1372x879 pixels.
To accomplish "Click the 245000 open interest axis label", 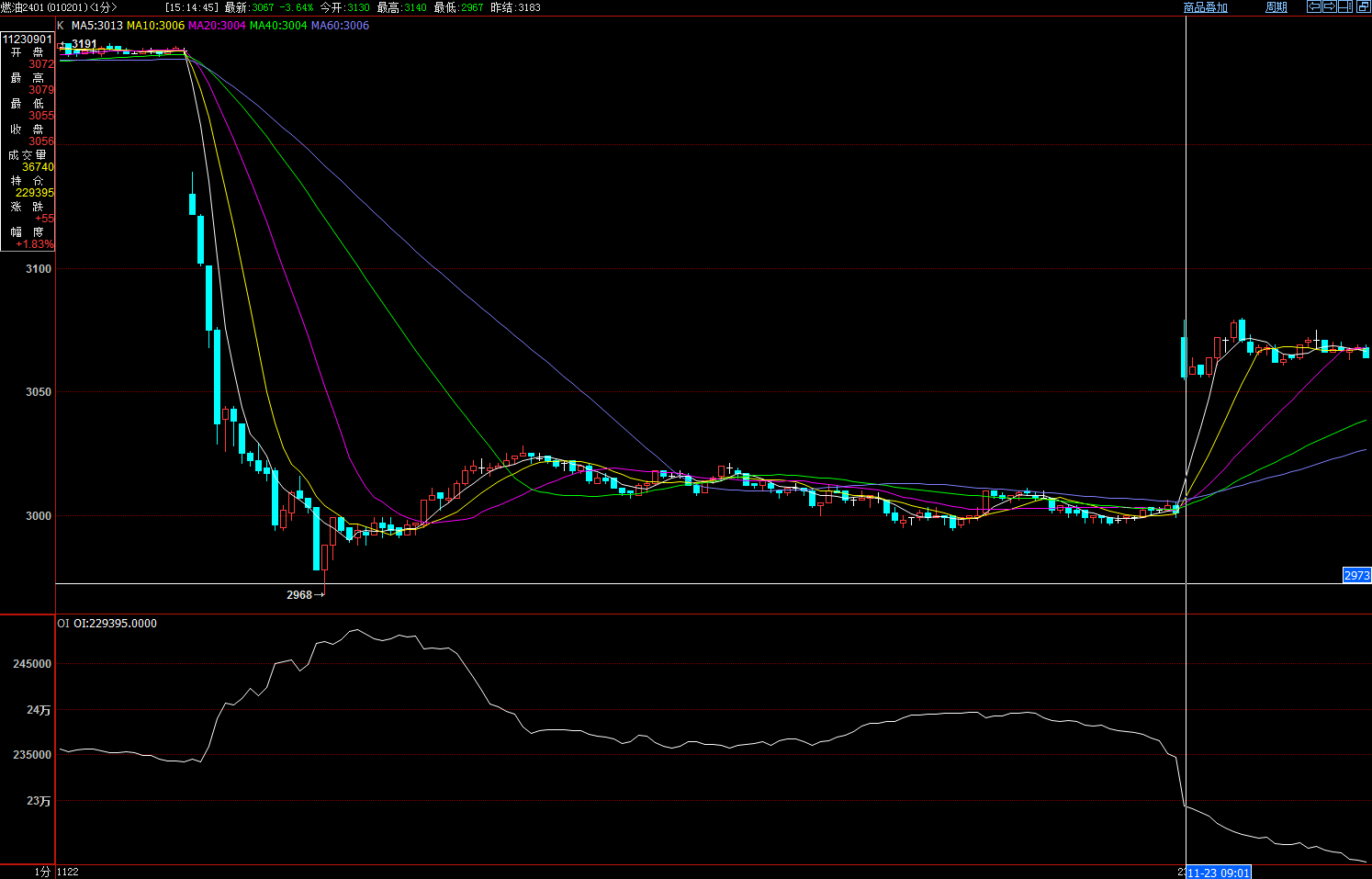I will pos(32,664).
